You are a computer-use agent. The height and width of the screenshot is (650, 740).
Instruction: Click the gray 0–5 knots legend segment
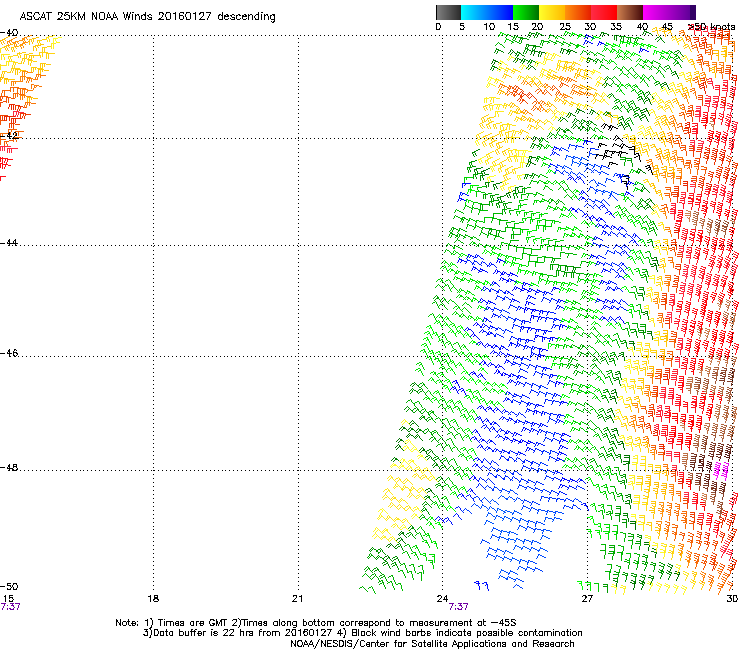[x=448, y=12]
